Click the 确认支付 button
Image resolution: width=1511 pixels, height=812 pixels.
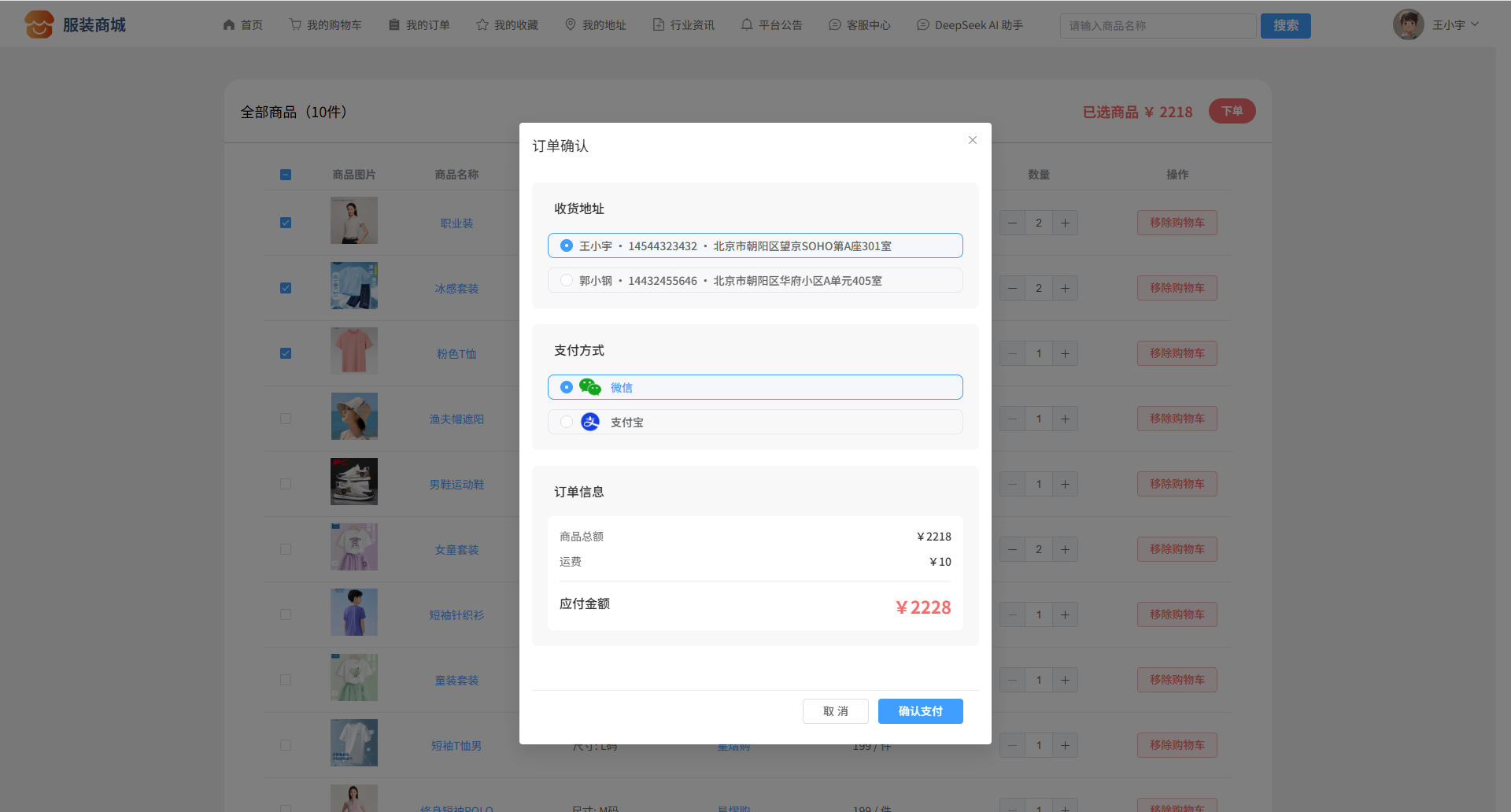click(920, 711)
